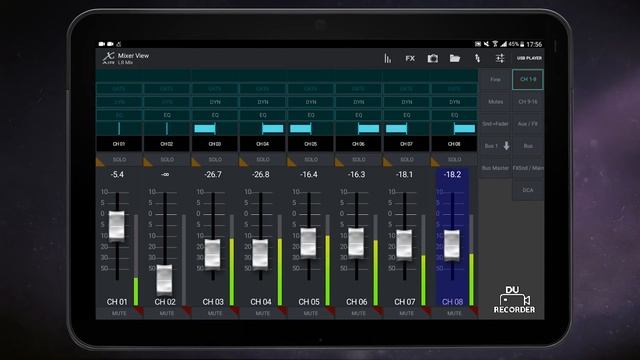Open the meters view icon
The width and height of the screenshot is (640, 360).
tap(387, 58)
